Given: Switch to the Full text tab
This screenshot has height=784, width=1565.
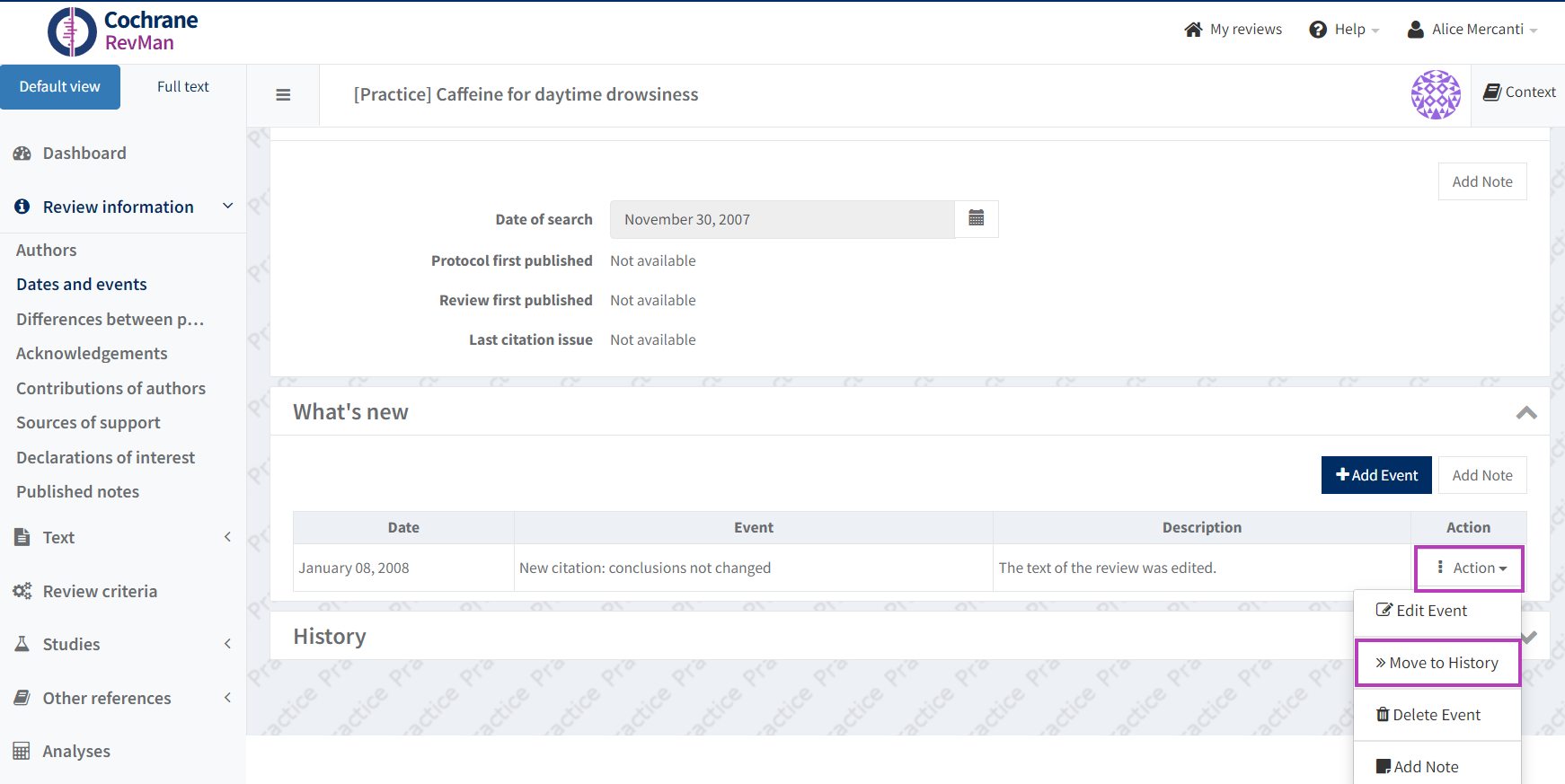Looking at the screenshot, I should point(182,87).
